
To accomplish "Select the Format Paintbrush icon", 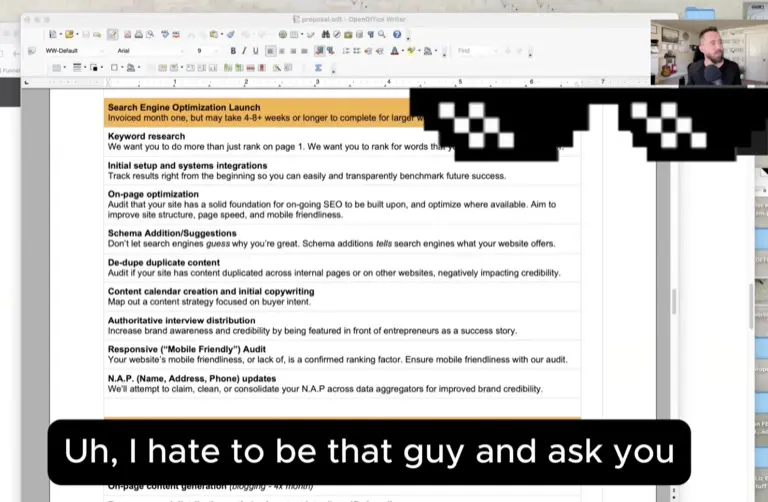I will 230,34.
